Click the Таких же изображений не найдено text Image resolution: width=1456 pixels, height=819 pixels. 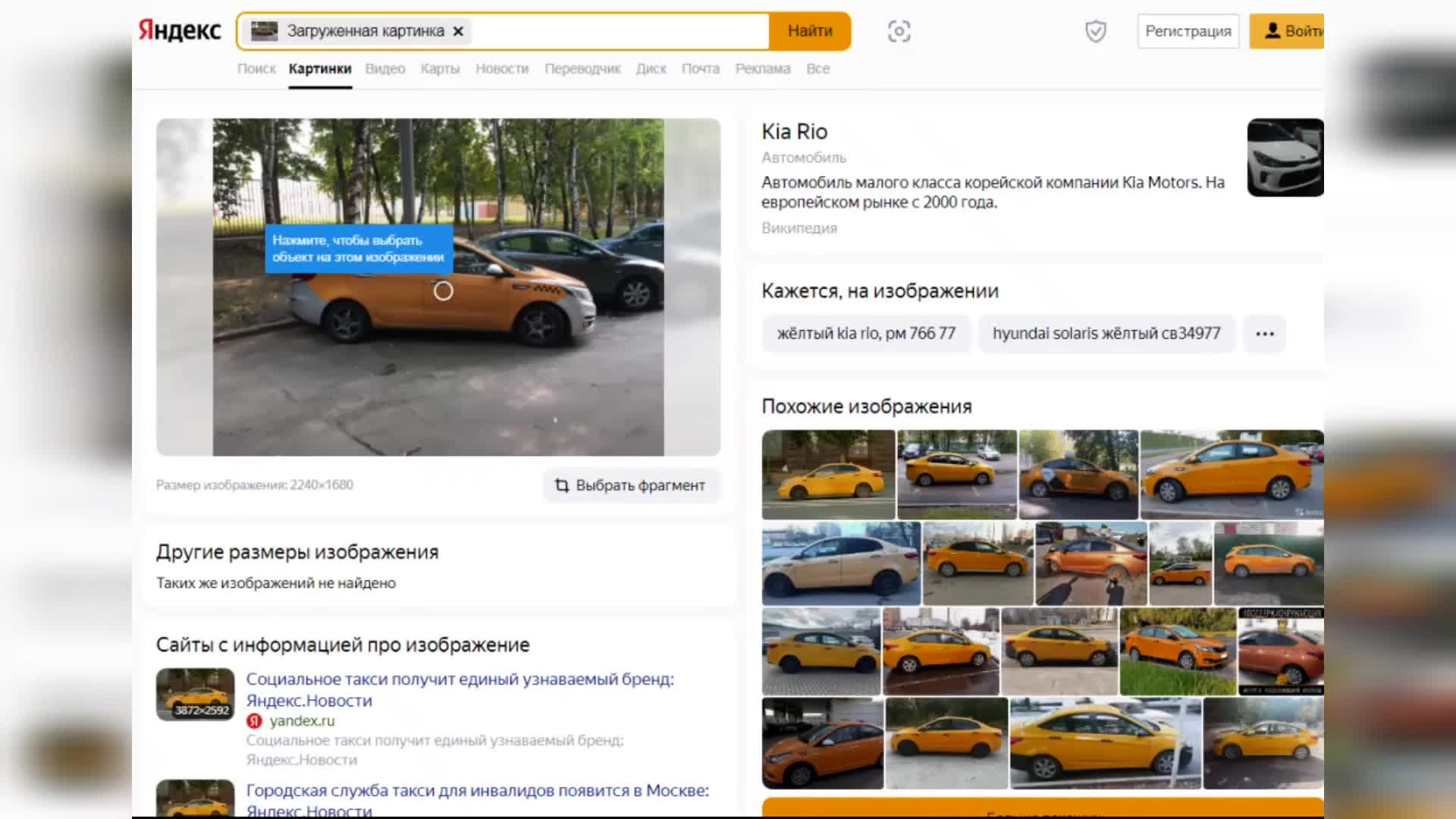[276, 583]
